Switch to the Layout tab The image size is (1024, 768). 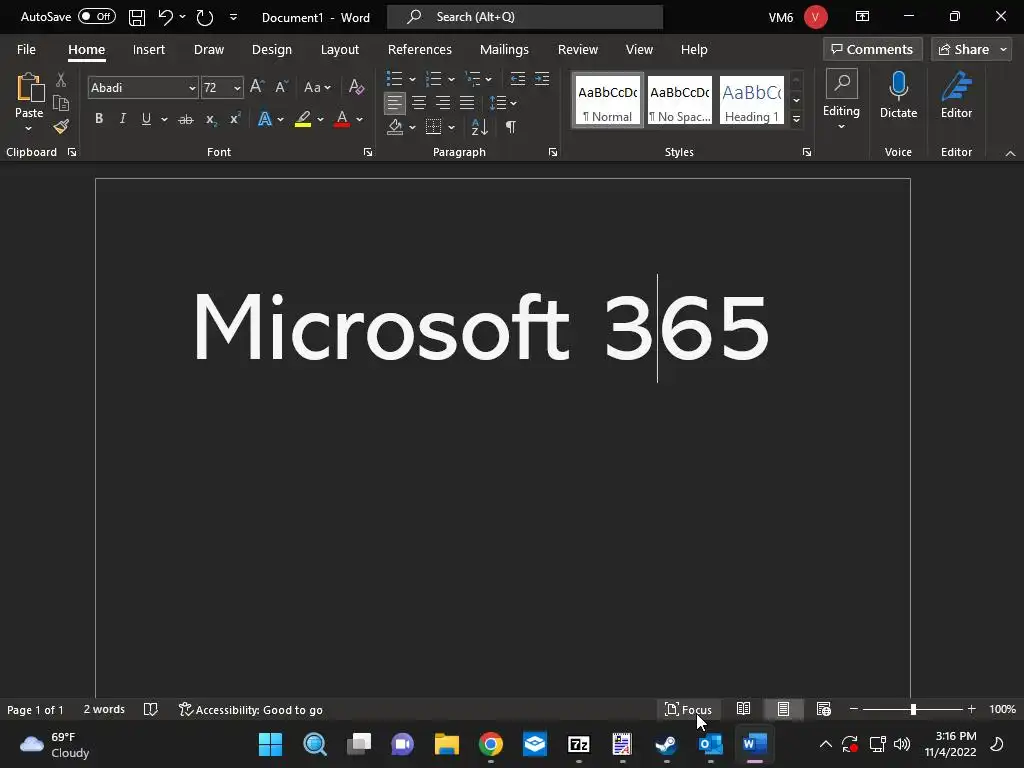(x=340, y=50)
